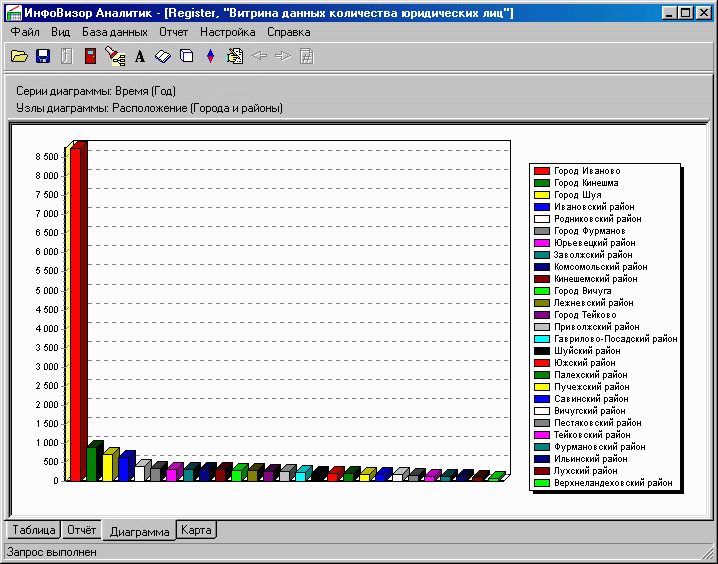Click the 8 500 axis value

[47, 157]
